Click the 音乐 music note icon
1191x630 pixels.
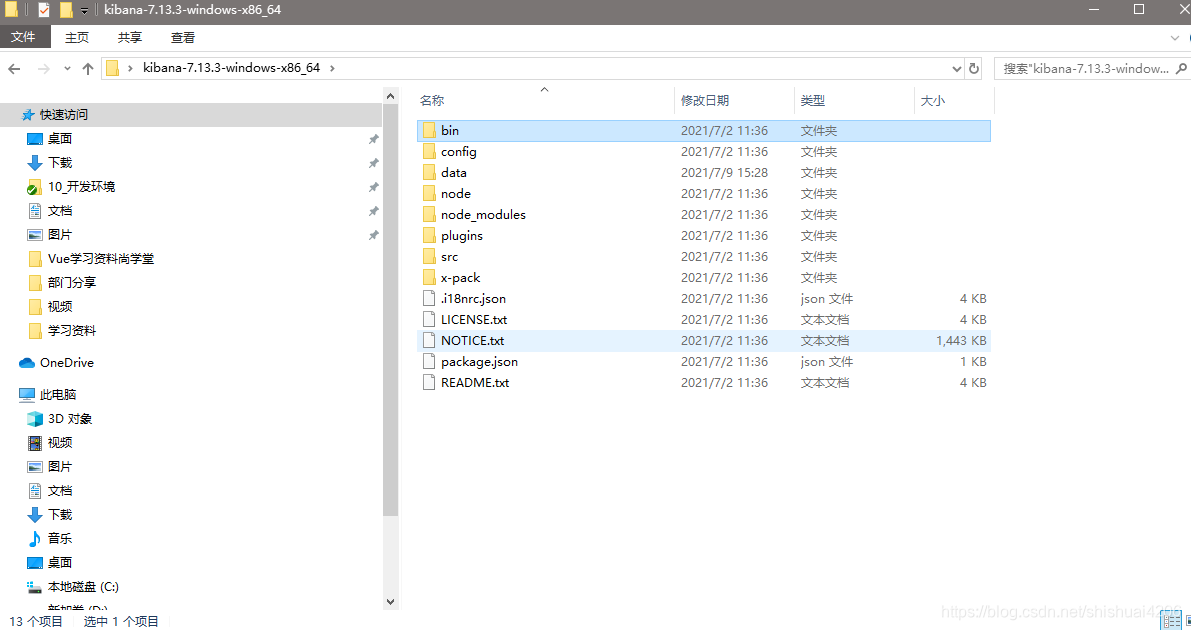coord(35,539)
